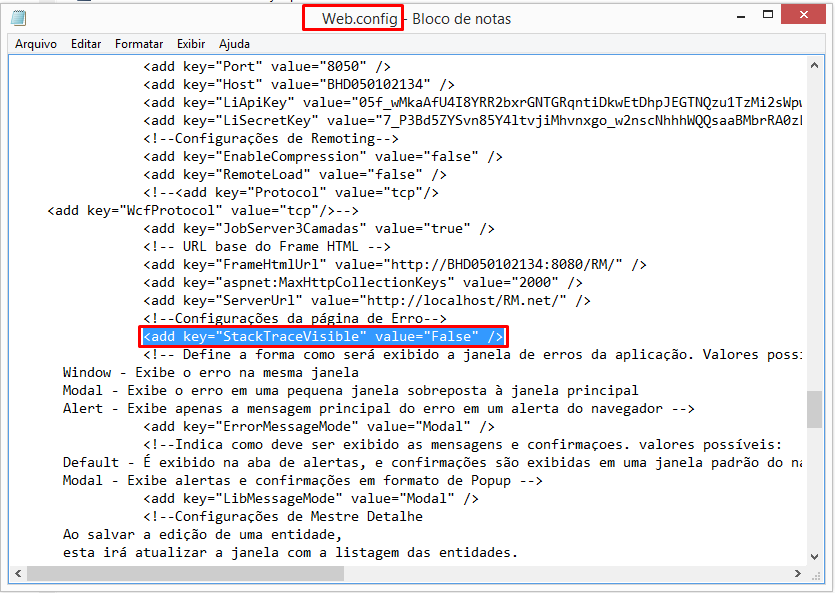This screenshot has height=593, width=835.
Task: Click the JobServer3Camadas true line
Action: (319, 229)
